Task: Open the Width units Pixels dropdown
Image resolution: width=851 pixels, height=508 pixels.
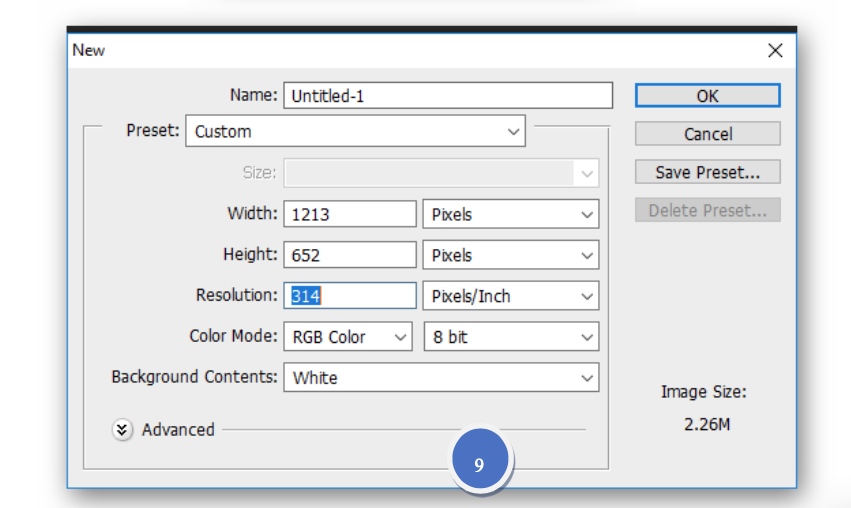Action: pyautogui.click(x=510, y=214)
